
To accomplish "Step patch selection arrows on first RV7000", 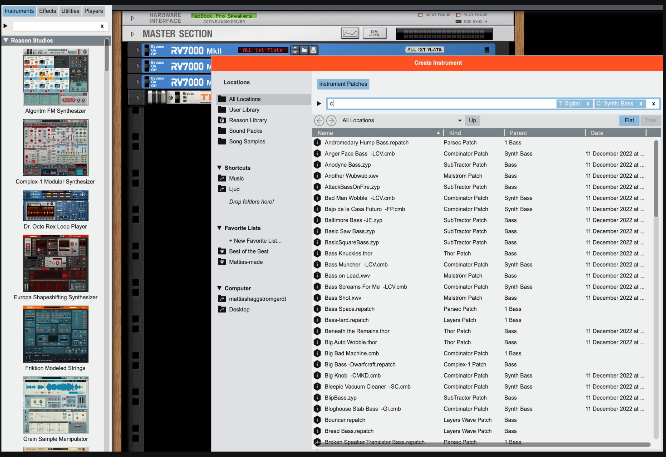I will (295, 50).
